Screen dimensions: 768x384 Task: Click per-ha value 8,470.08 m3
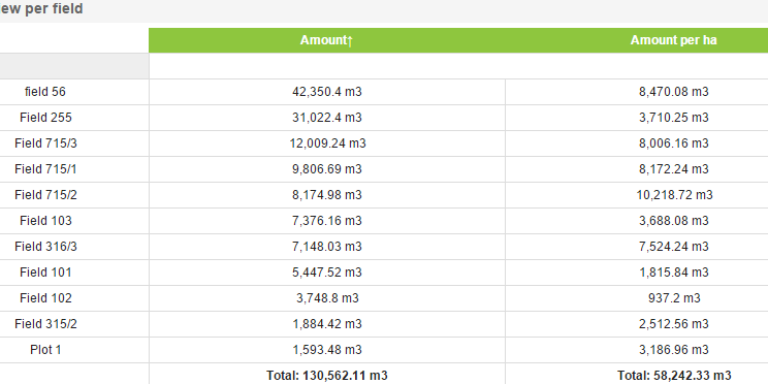[674, 92]
